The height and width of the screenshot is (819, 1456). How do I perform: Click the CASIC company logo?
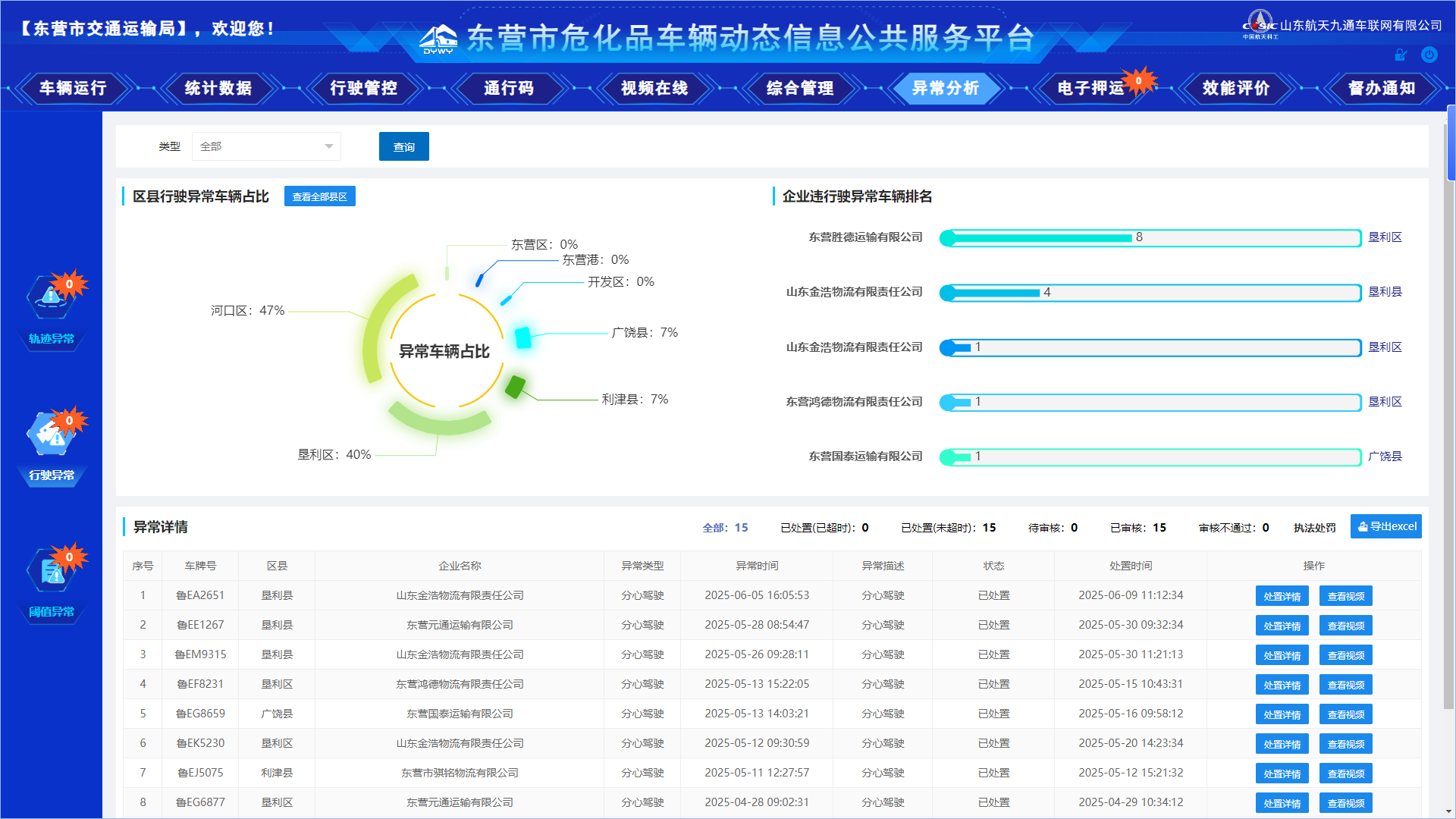(x=1260, y=25)
